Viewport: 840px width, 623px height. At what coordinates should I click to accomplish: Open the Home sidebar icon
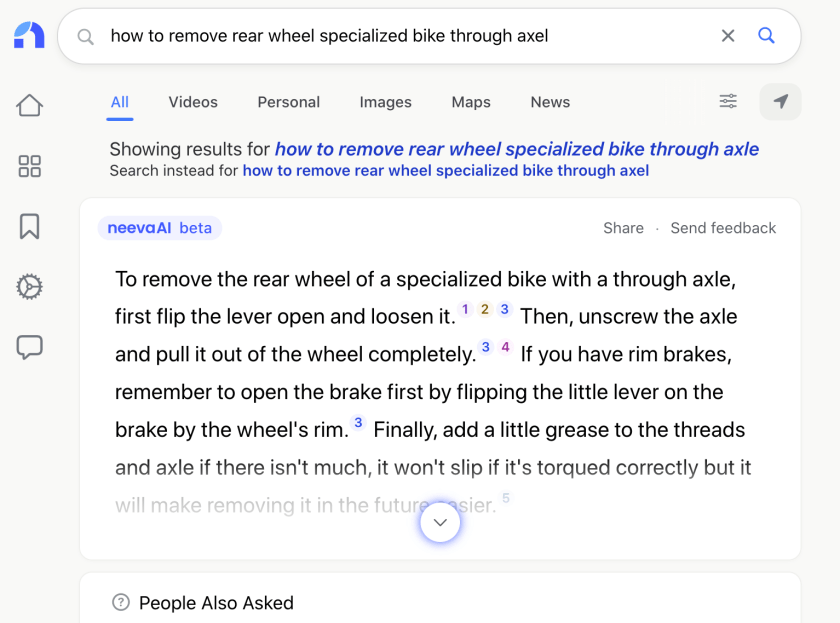click(x=29, y=105)
